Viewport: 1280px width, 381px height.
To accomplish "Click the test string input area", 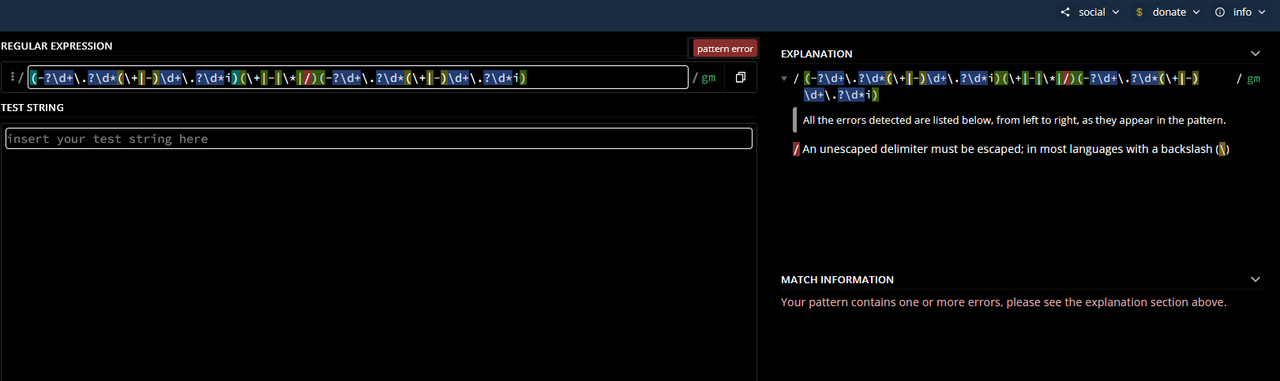I will click(378, 138).
